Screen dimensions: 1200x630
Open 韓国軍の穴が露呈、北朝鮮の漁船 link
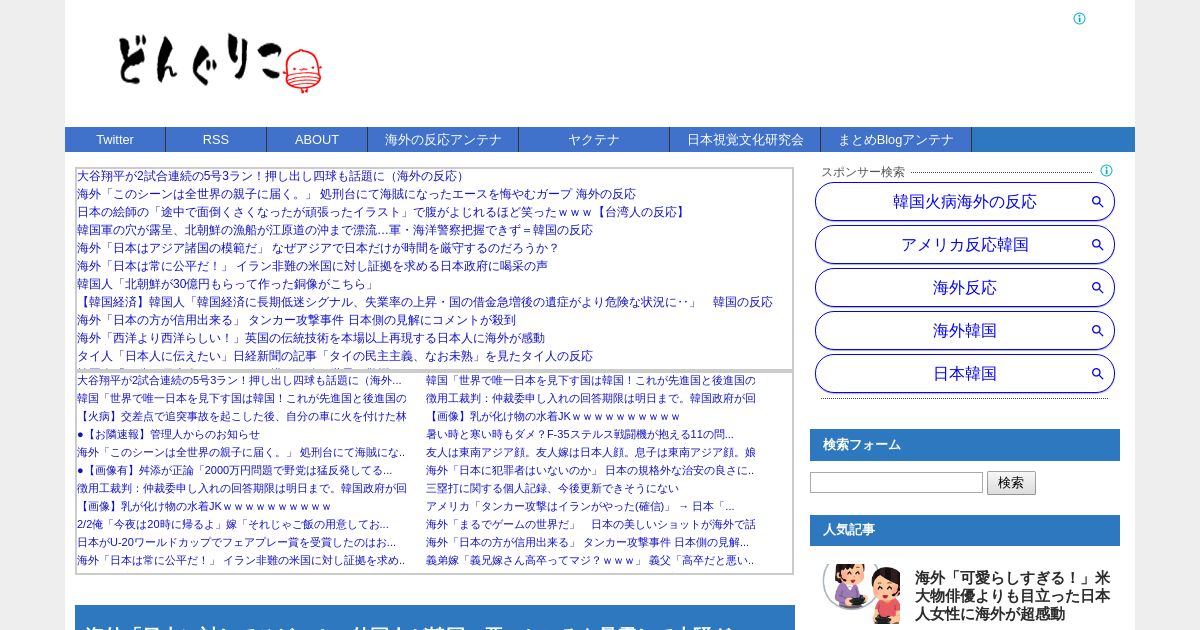335,230
